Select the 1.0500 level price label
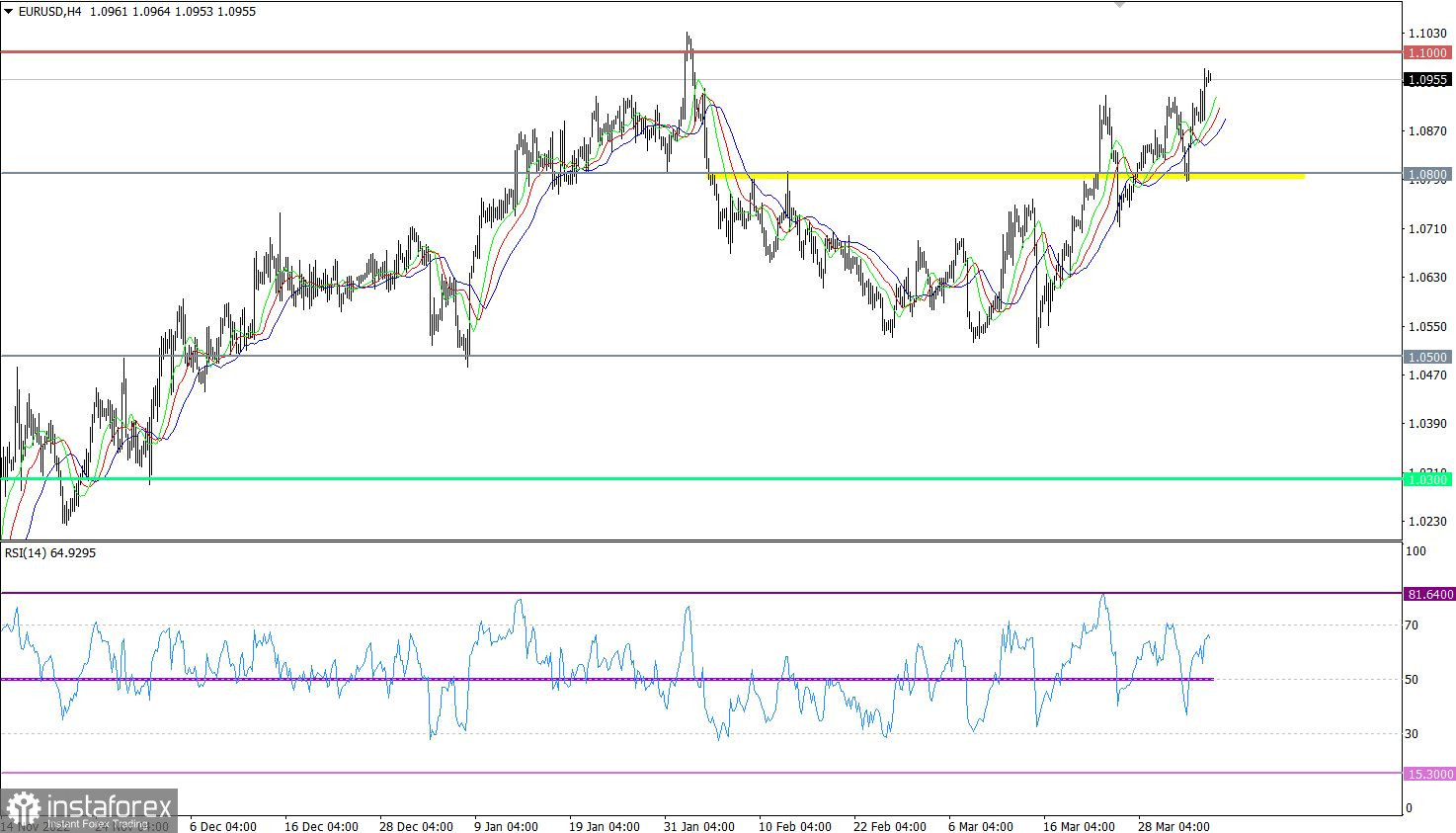This screenshot has height=833, width=1456. (x=1428, y=357)
